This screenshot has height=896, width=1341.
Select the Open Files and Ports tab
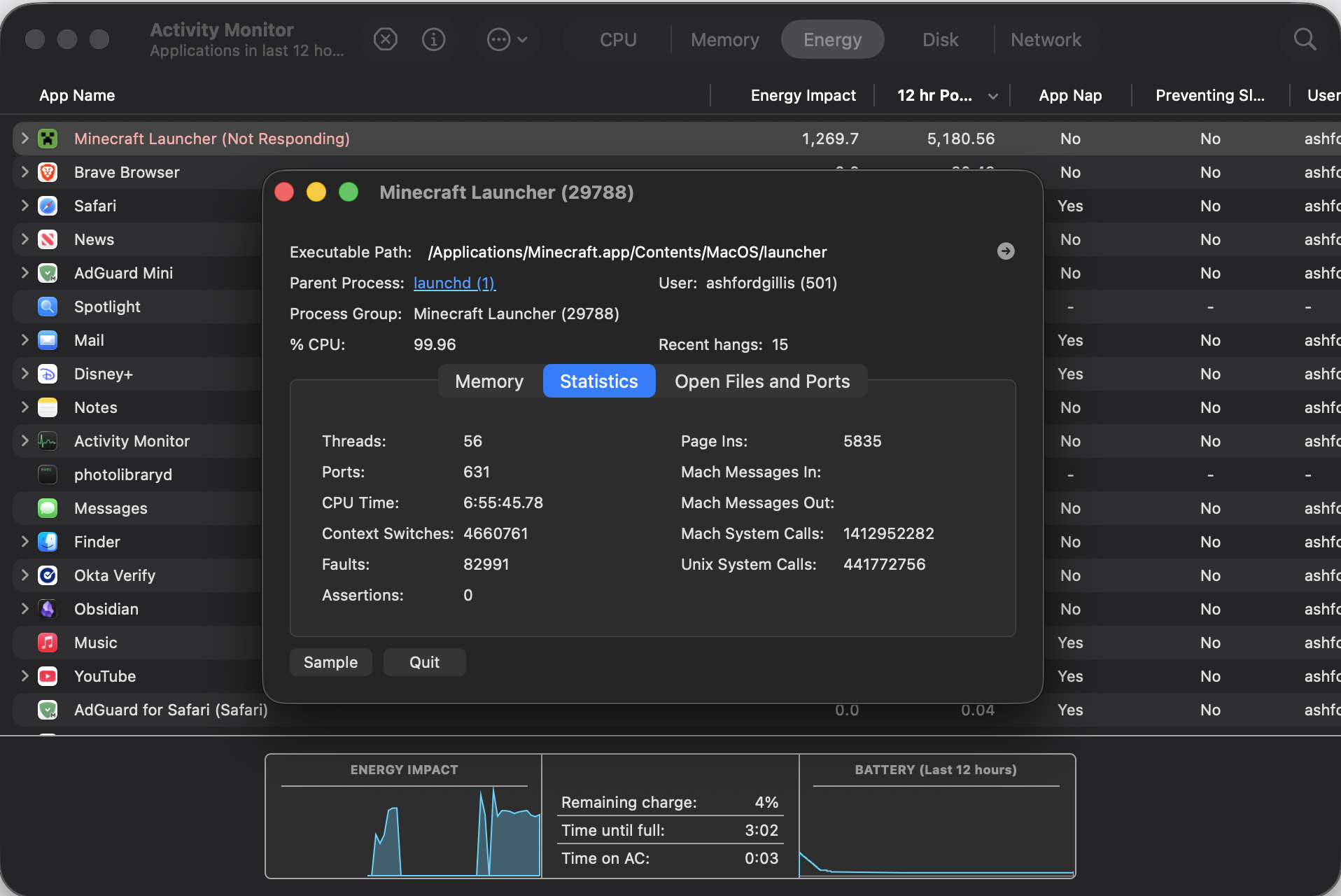click(762, 381)
